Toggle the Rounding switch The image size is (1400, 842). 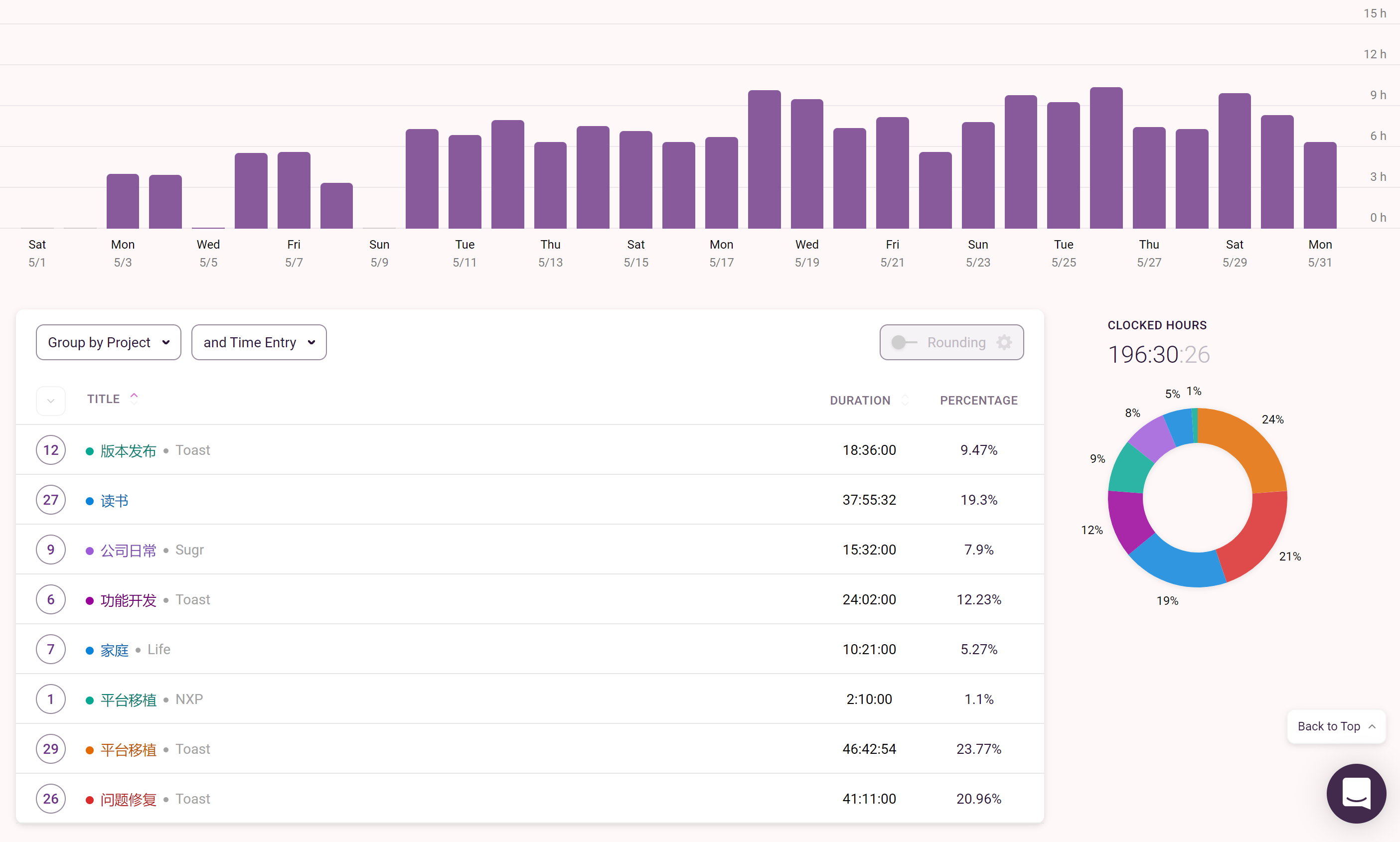[x=904, y=342]
